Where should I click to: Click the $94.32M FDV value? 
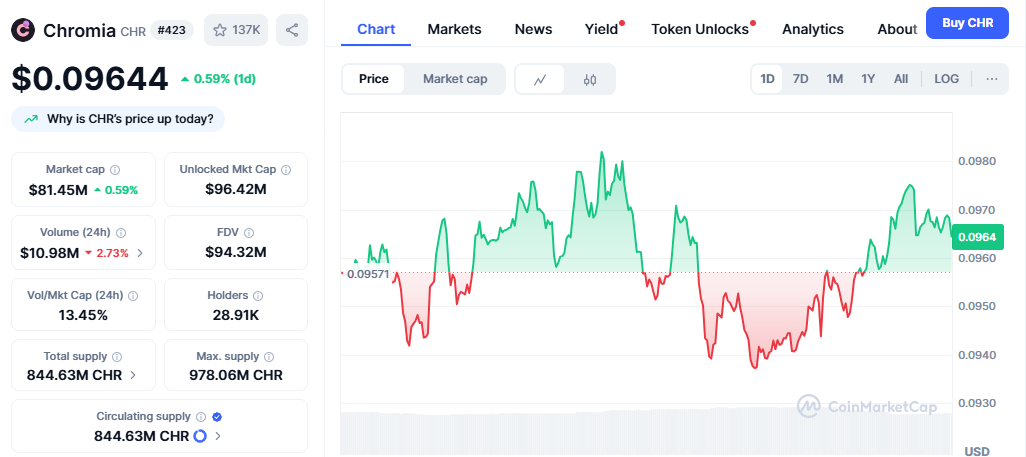(x=236, y=252)
